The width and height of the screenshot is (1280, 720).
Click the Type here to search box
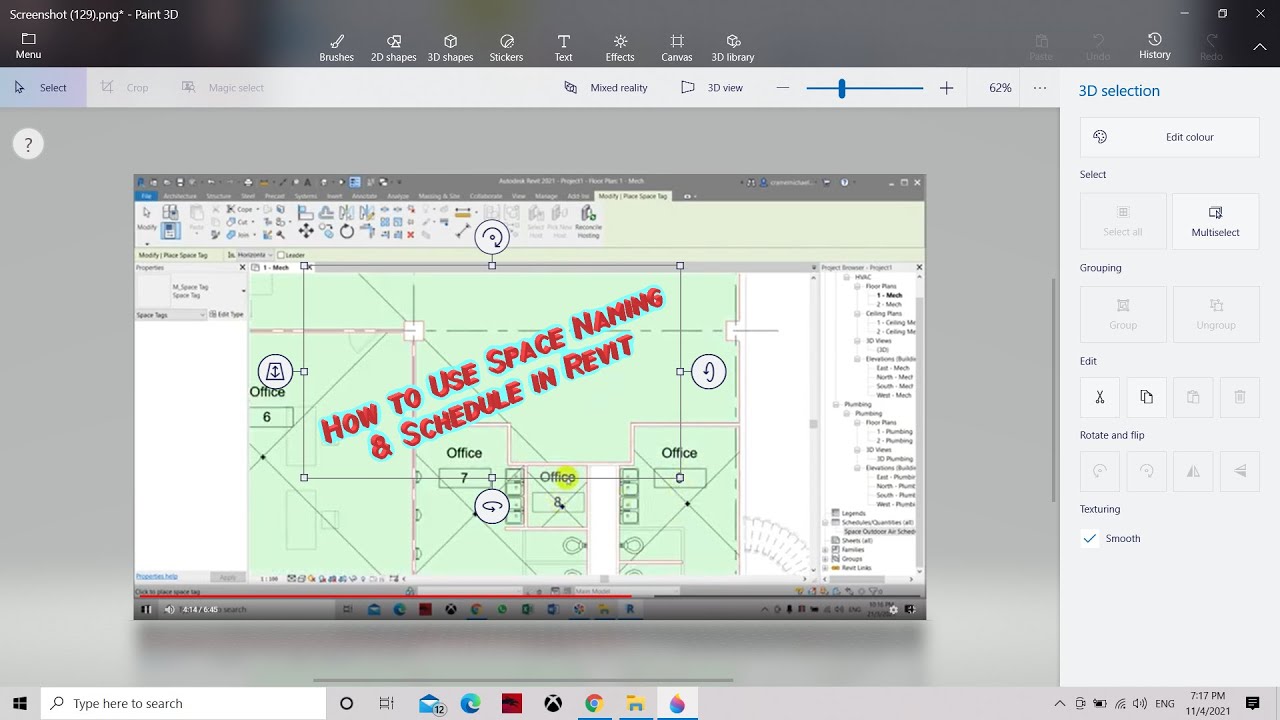pyautogui.click(x=184, y=703)
